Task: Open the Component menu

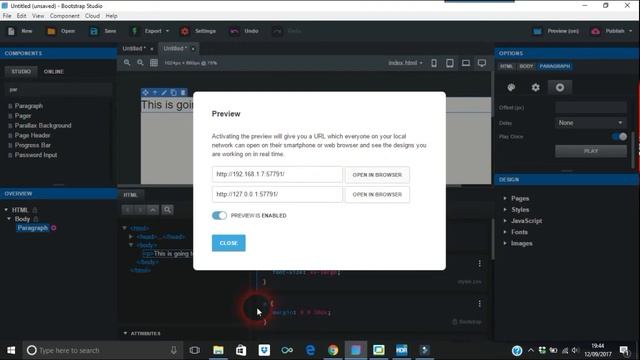Action: pyautogui.click(x=64, y=16)
